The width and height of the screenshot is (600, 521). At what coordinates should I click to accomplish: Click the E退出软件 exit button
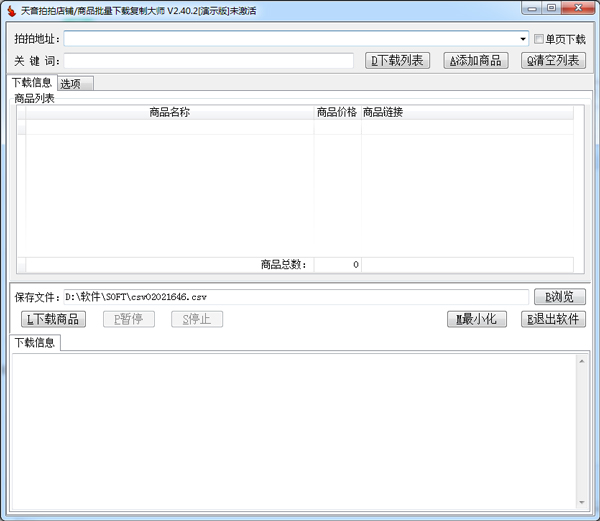coord(553,319)
